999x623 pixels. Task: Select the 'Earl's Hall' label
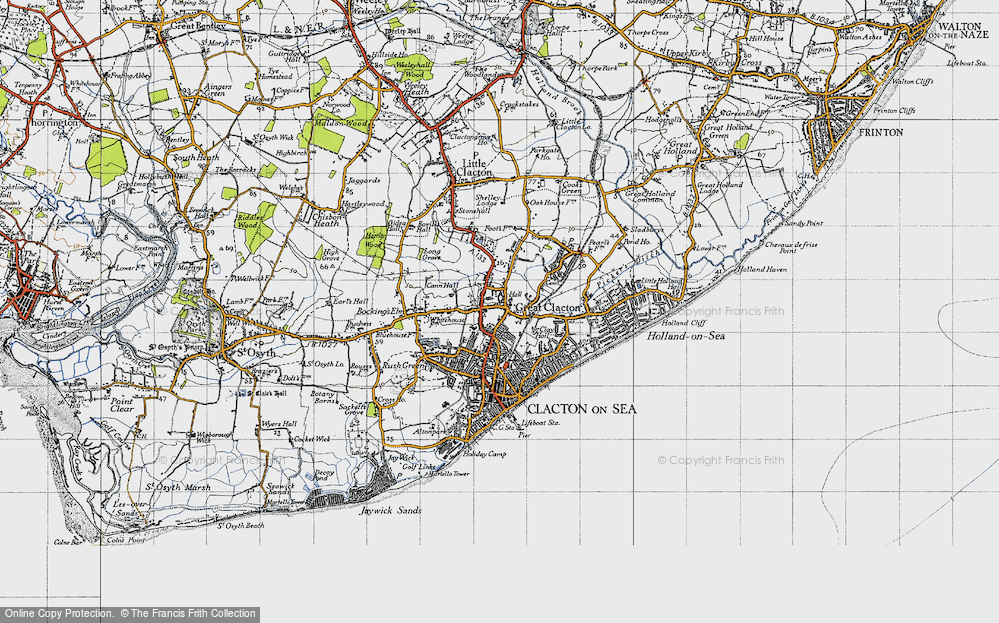351,301
